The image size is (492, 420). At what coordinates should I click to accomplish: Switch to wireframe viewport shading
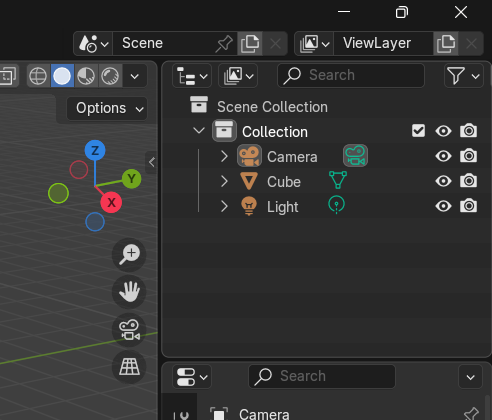38,76
